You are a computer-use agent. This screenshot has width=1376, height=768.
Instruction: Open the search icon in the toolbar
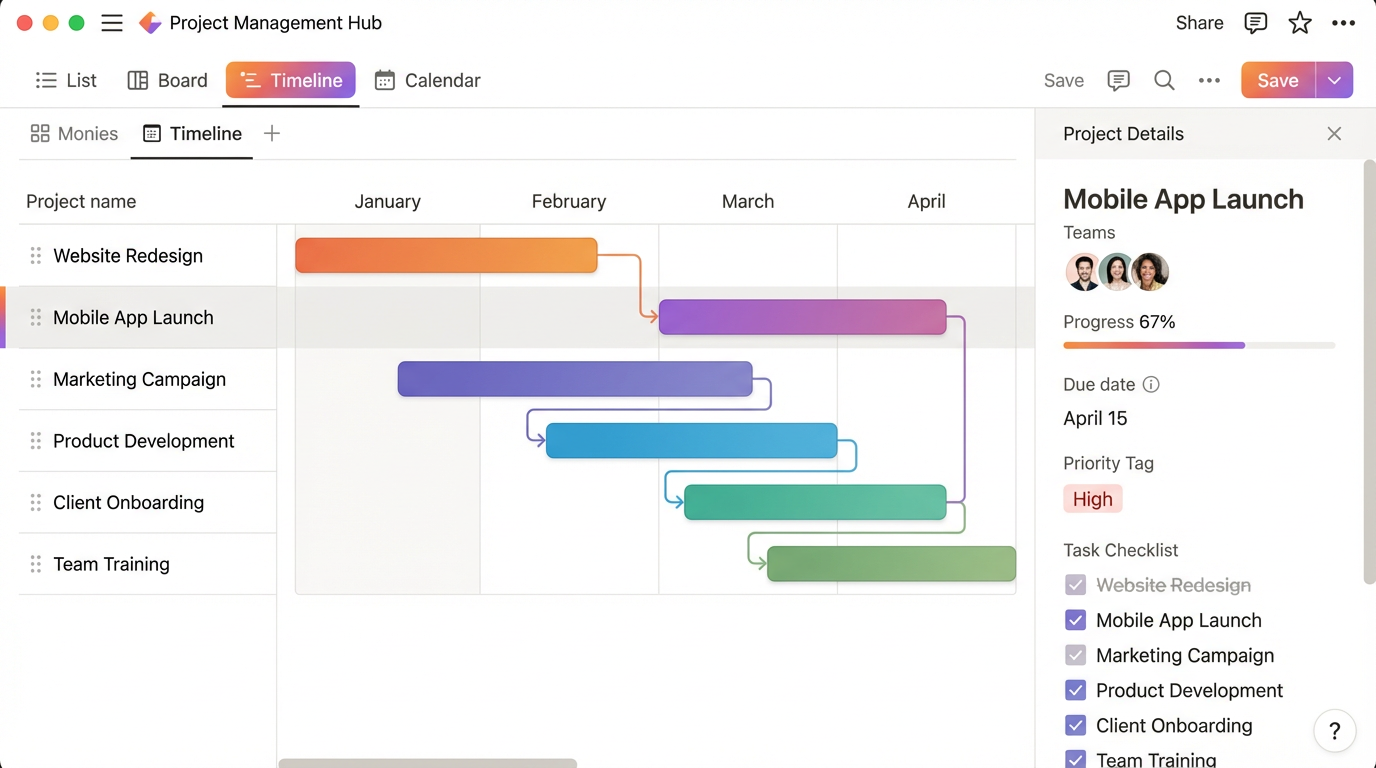coord(1164,80)
